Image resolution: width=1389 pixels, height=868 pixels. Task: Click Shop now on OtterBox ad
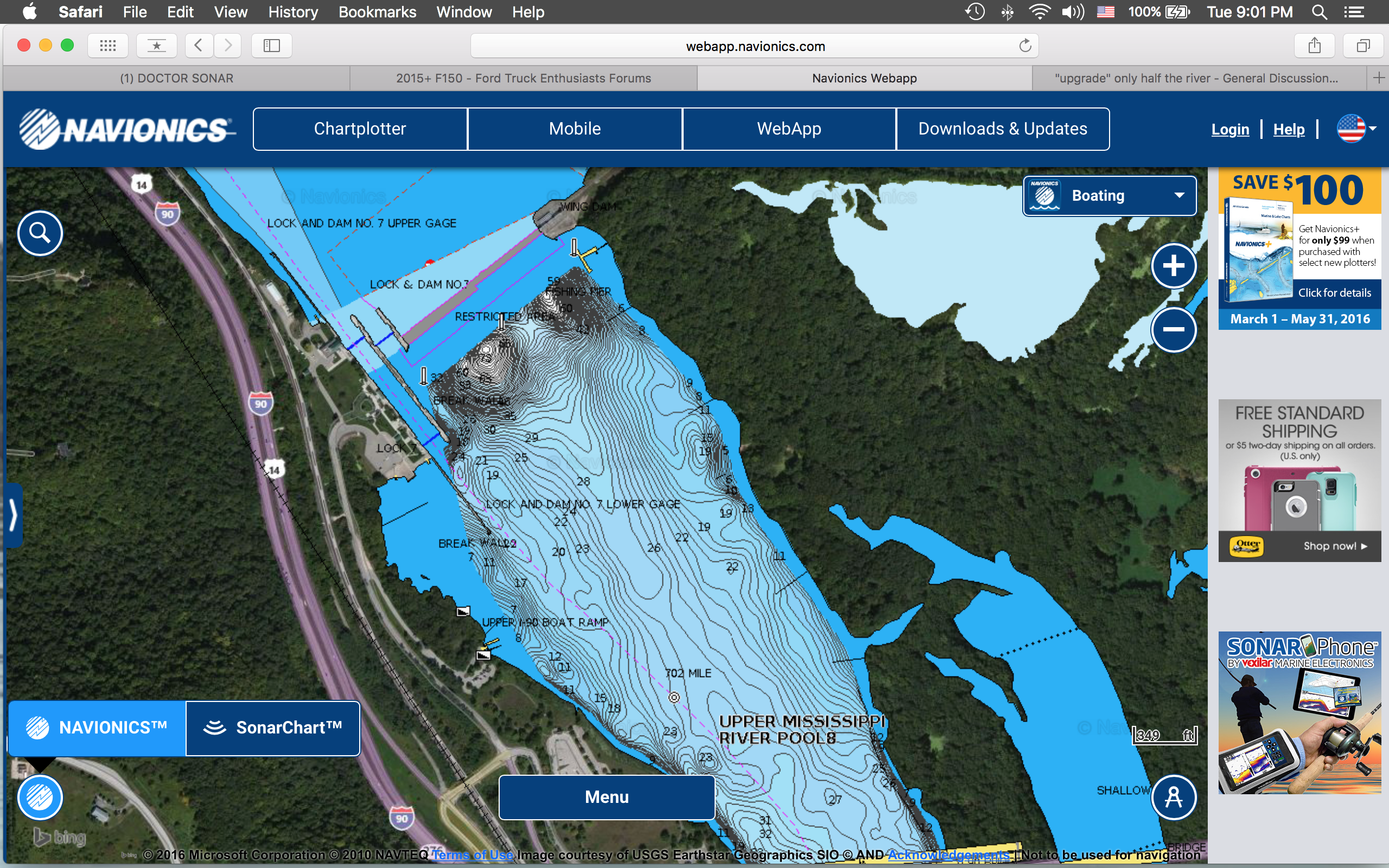[1335, 546]
